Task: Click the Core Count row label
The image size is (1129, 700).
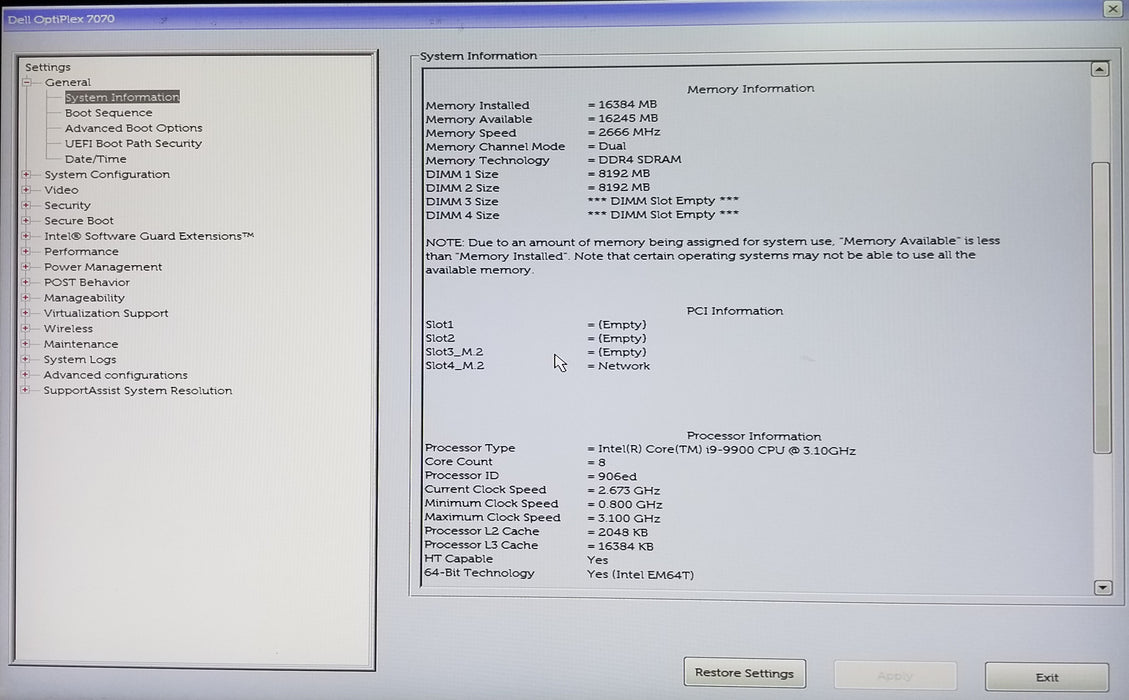Action: (459, 462)
